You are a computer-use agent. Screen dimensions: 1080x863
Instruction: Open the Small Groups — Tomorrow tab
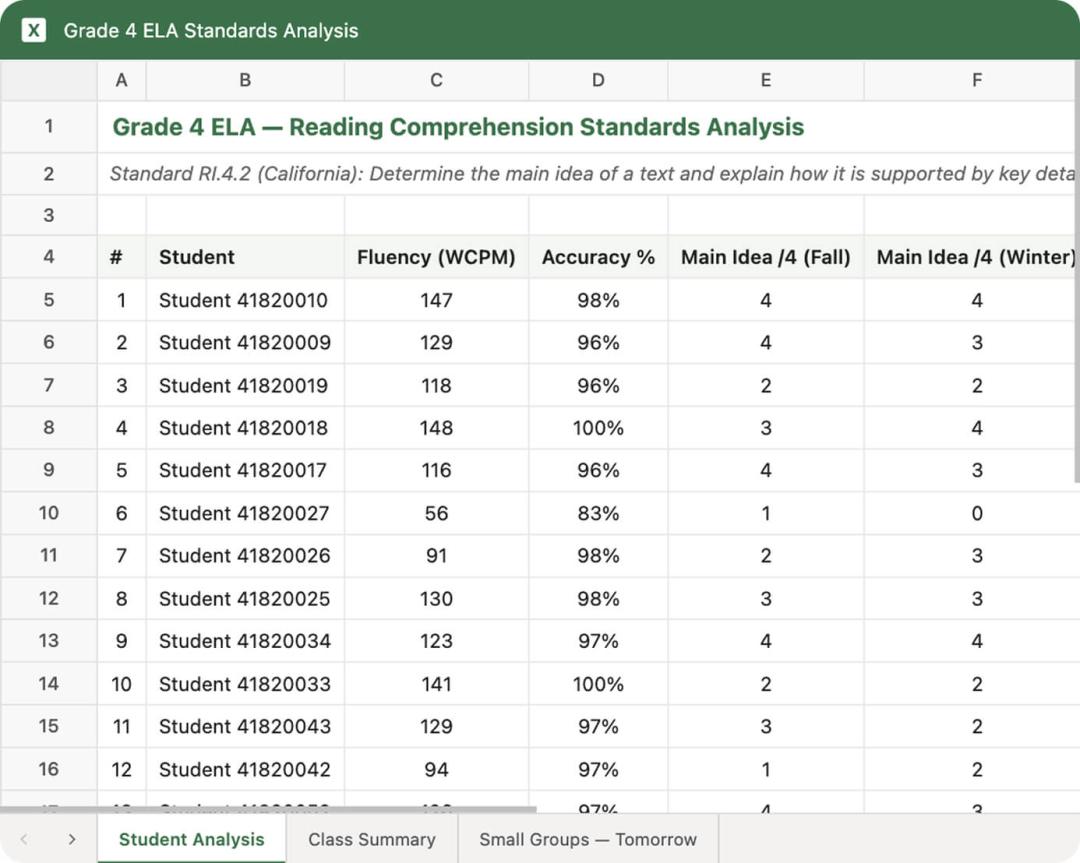588,839
